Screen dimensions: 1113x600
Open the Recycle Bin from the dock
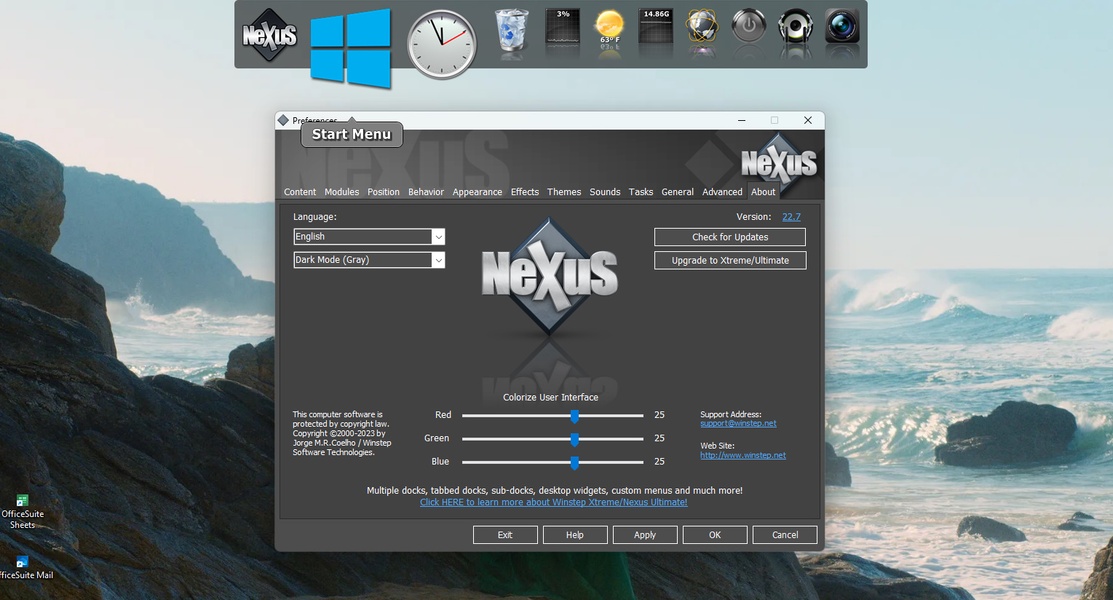coord(512,30)
